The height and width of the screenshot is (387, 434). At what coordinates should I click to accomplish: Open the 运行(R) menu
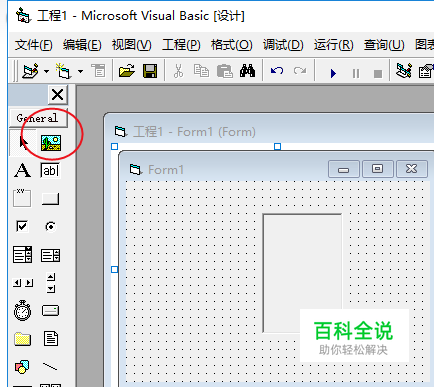coord(333,45)
